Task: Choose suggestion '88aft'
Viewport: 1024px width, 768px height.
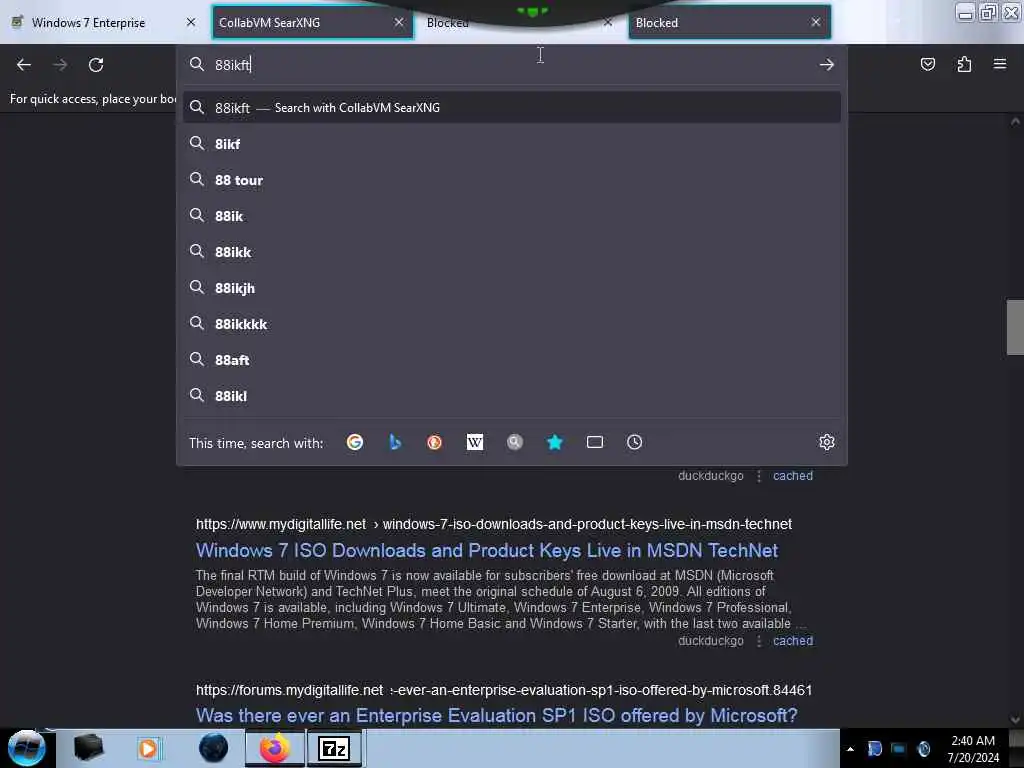Action: coord(511,360)
